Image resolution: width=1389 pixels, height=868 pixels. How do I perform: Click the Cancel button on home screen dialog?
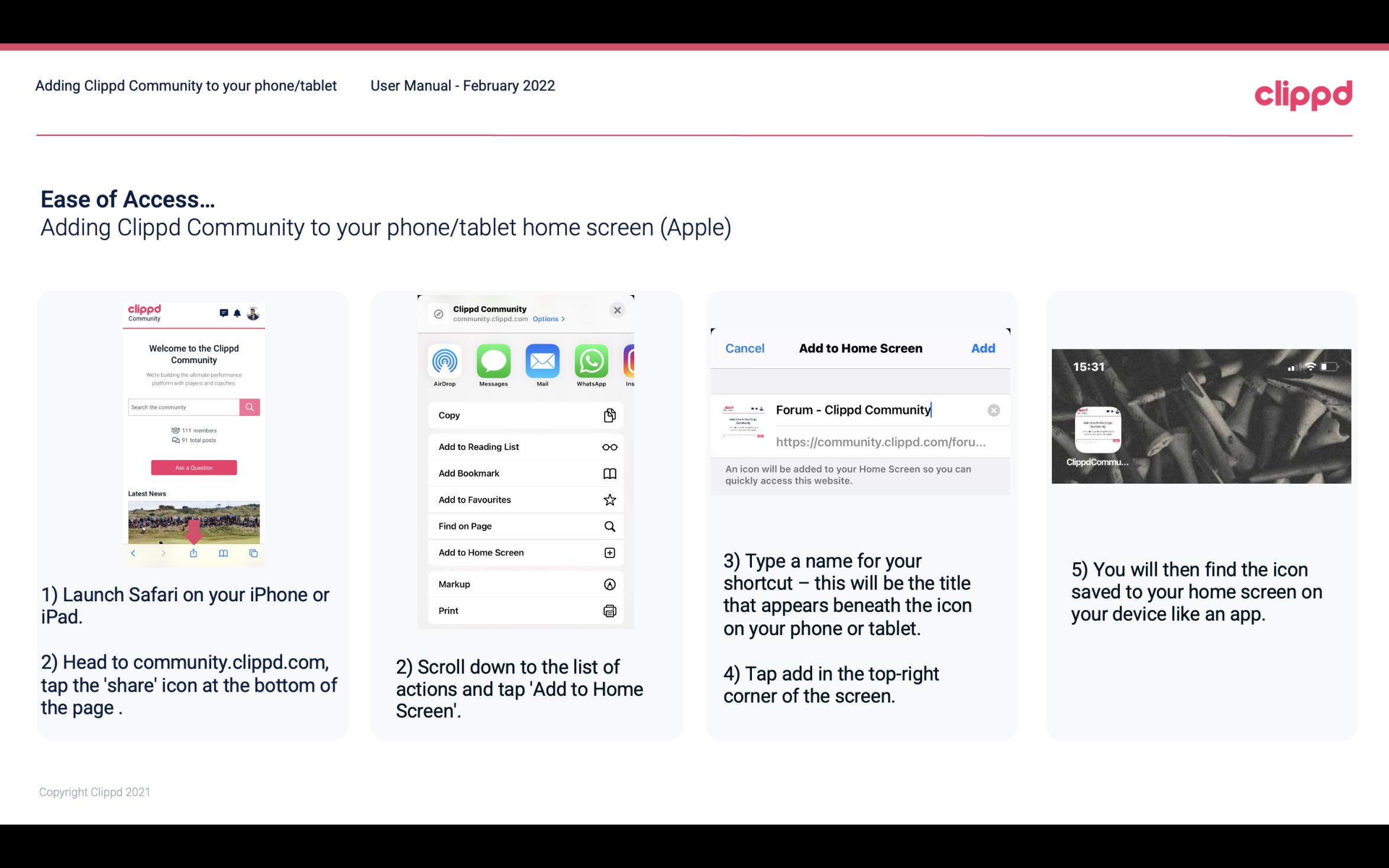[745, 348]
